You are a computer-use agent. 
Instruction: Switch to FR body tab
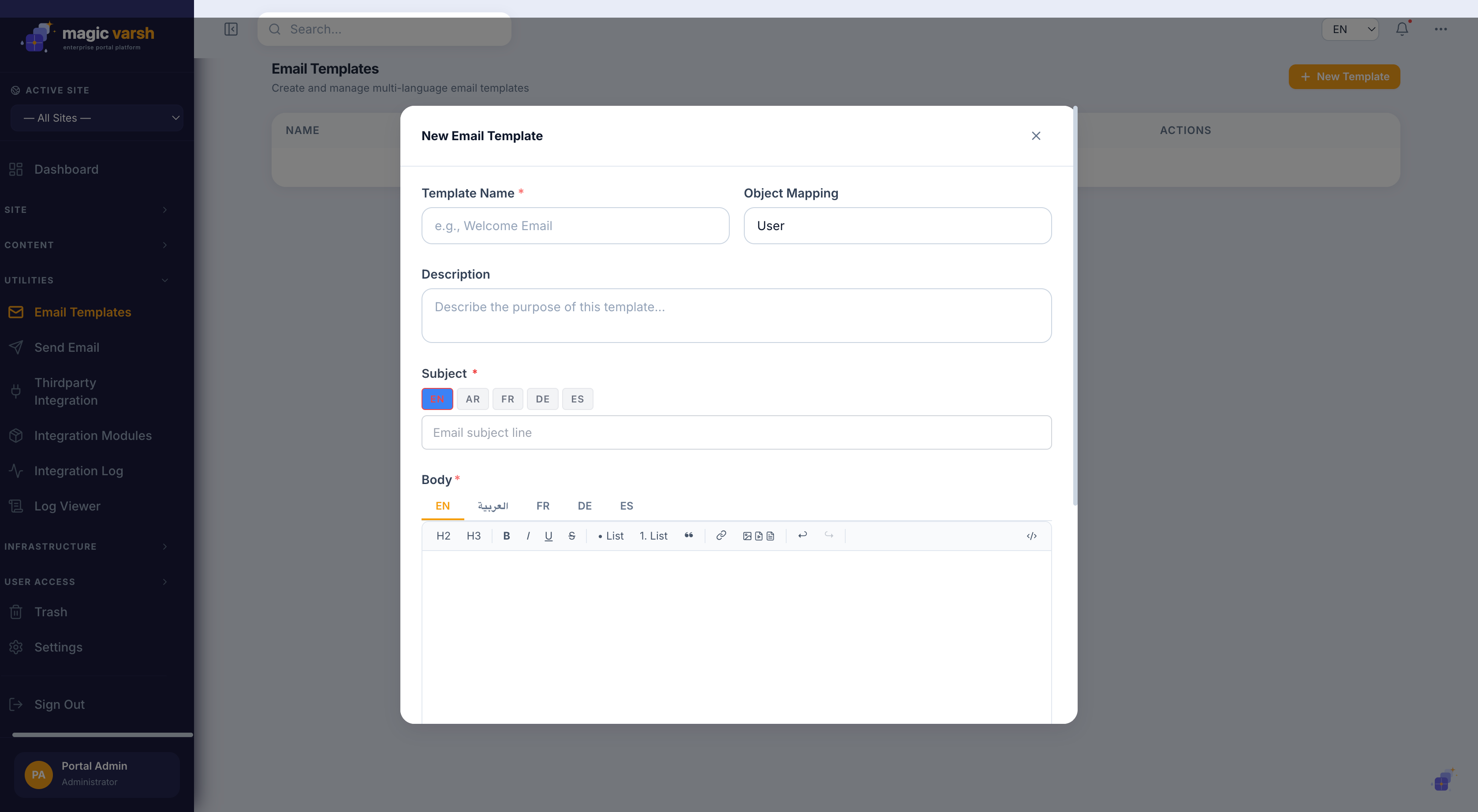click(x=543, y=506)
